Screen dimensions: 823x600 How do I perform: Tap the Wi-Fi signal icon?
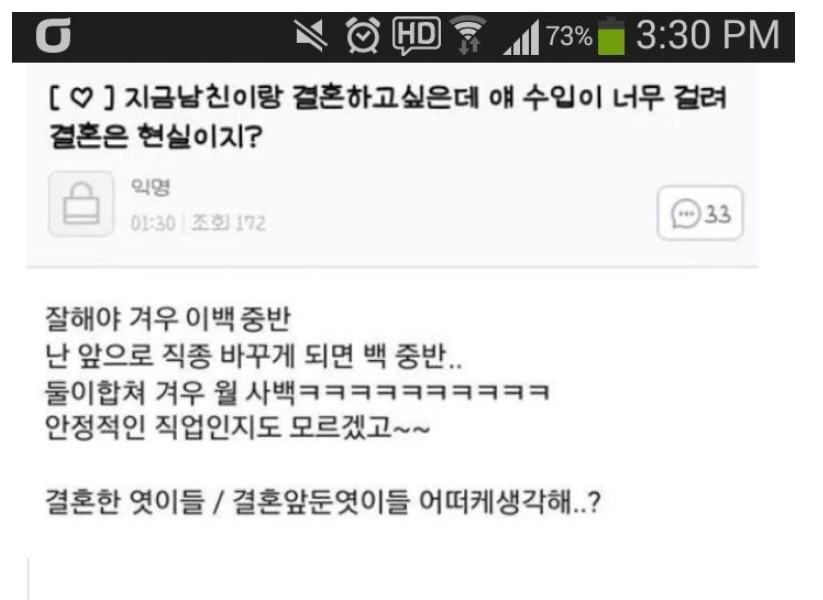[x=469, y=35]
